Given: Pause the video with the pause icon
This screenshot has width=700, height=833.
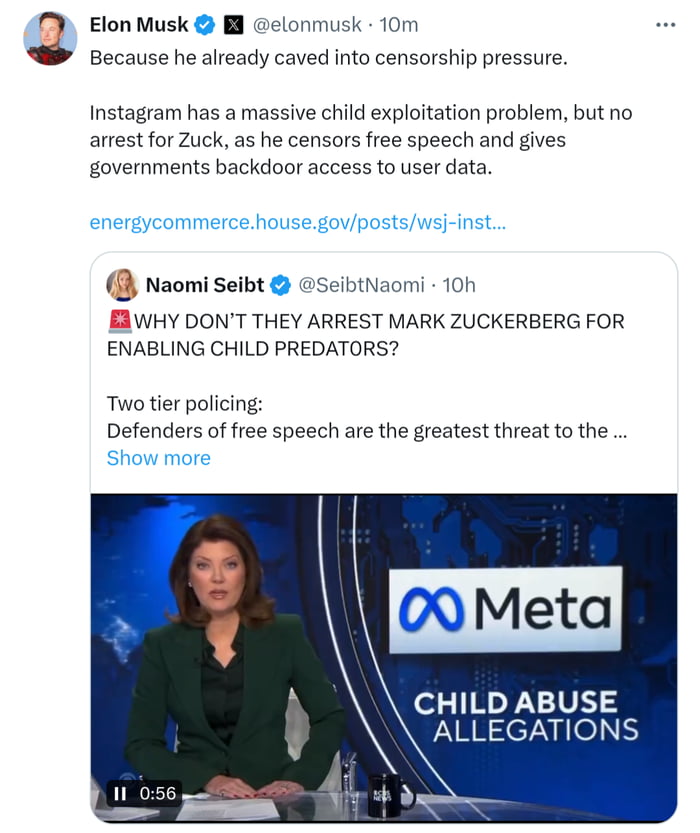Looking at the screenshot, I should coord(120,793).
